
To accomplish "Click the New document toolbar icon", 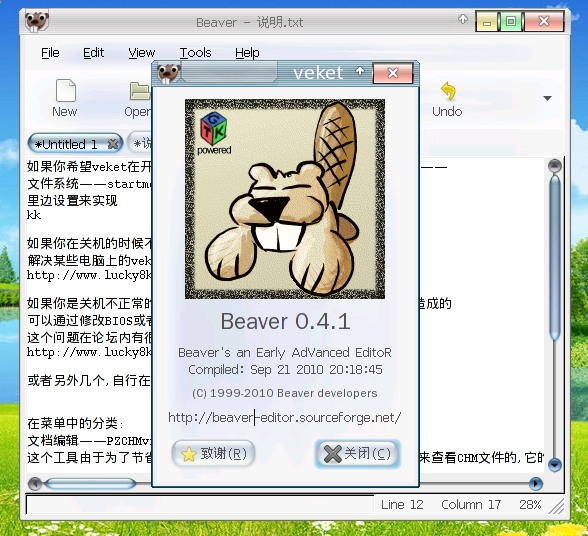I will coord(66,90).
